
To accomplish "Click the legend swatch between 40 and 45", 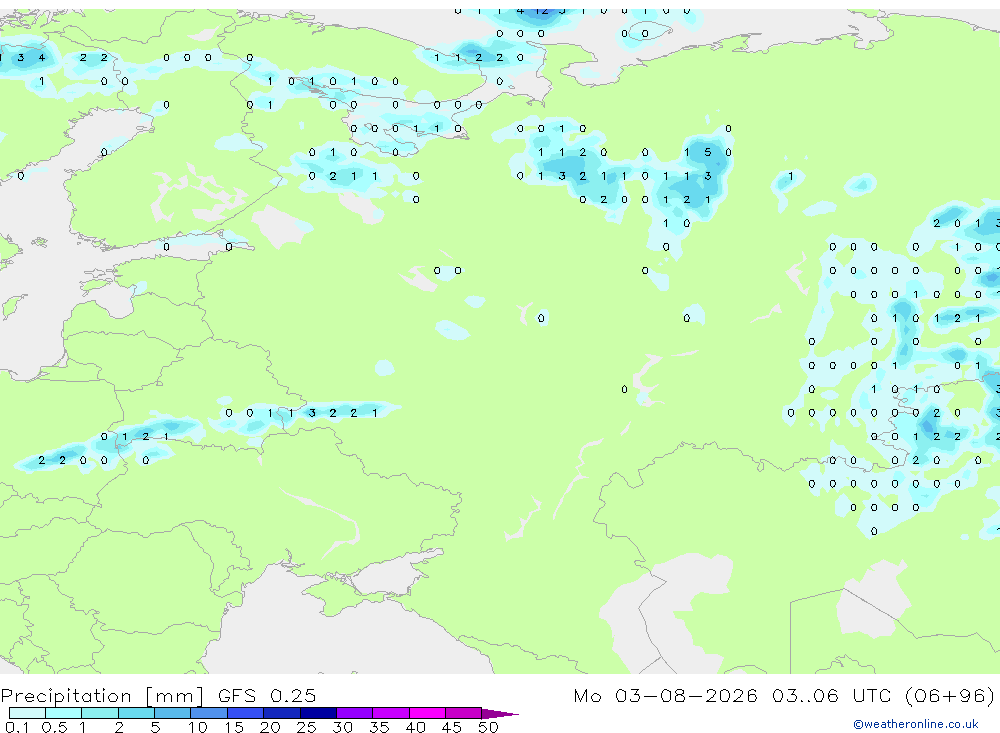I will point(427,713).
